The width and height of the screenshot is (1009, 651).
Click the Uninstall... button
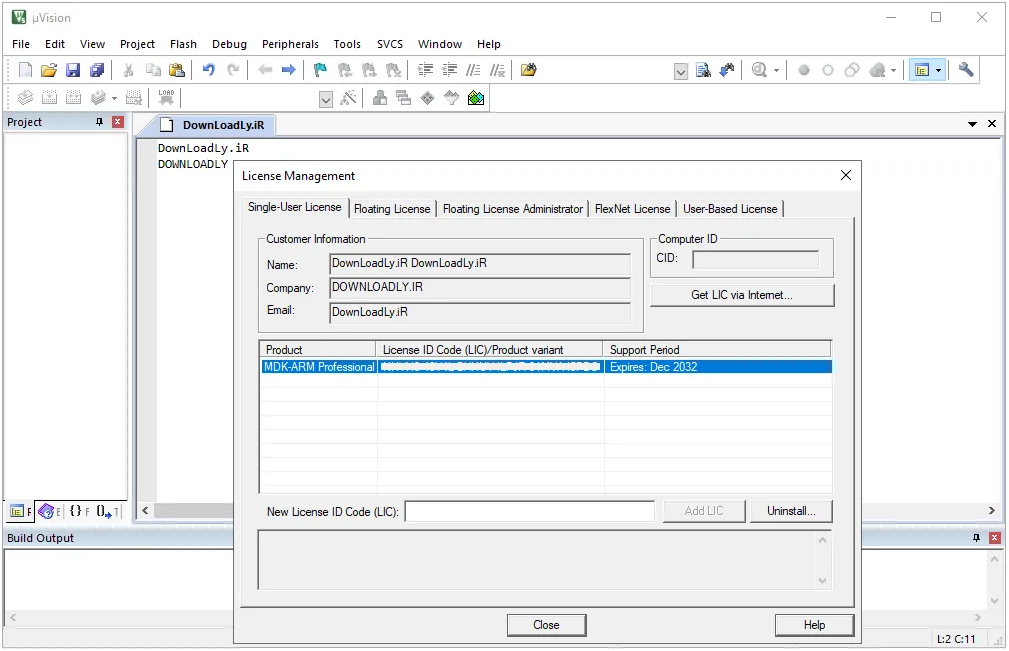click(791, 511)
